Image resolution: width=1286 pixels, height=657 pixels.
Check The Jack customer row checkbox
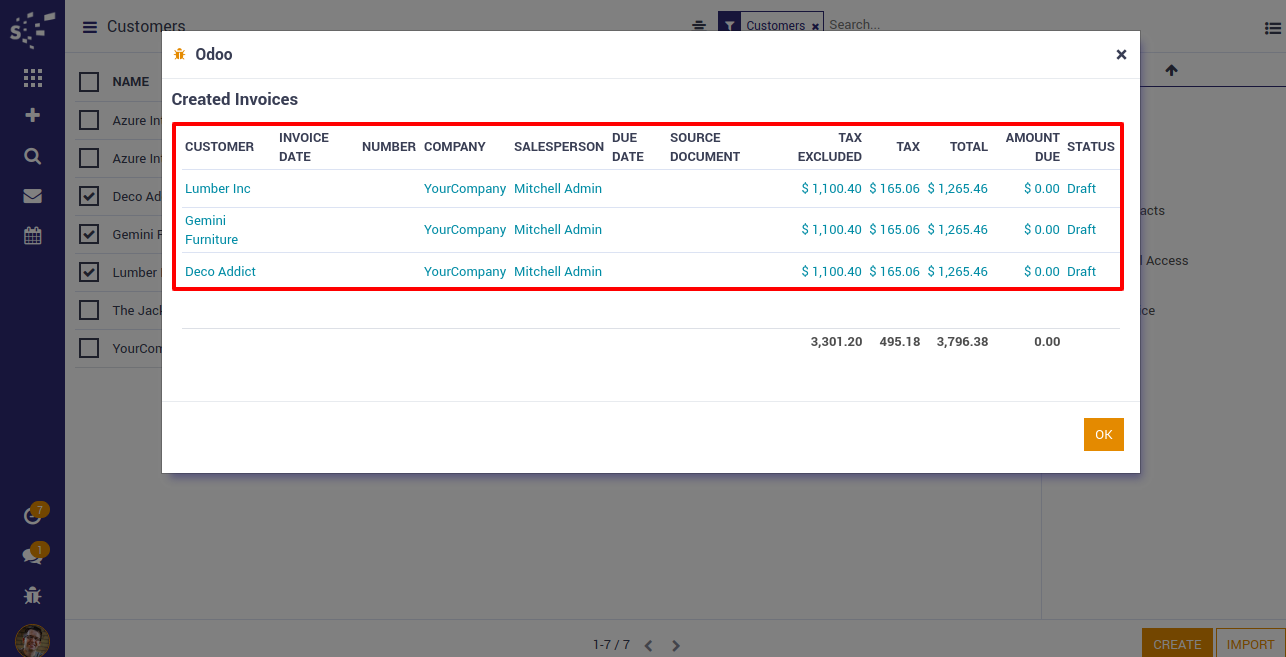(89, 310)
